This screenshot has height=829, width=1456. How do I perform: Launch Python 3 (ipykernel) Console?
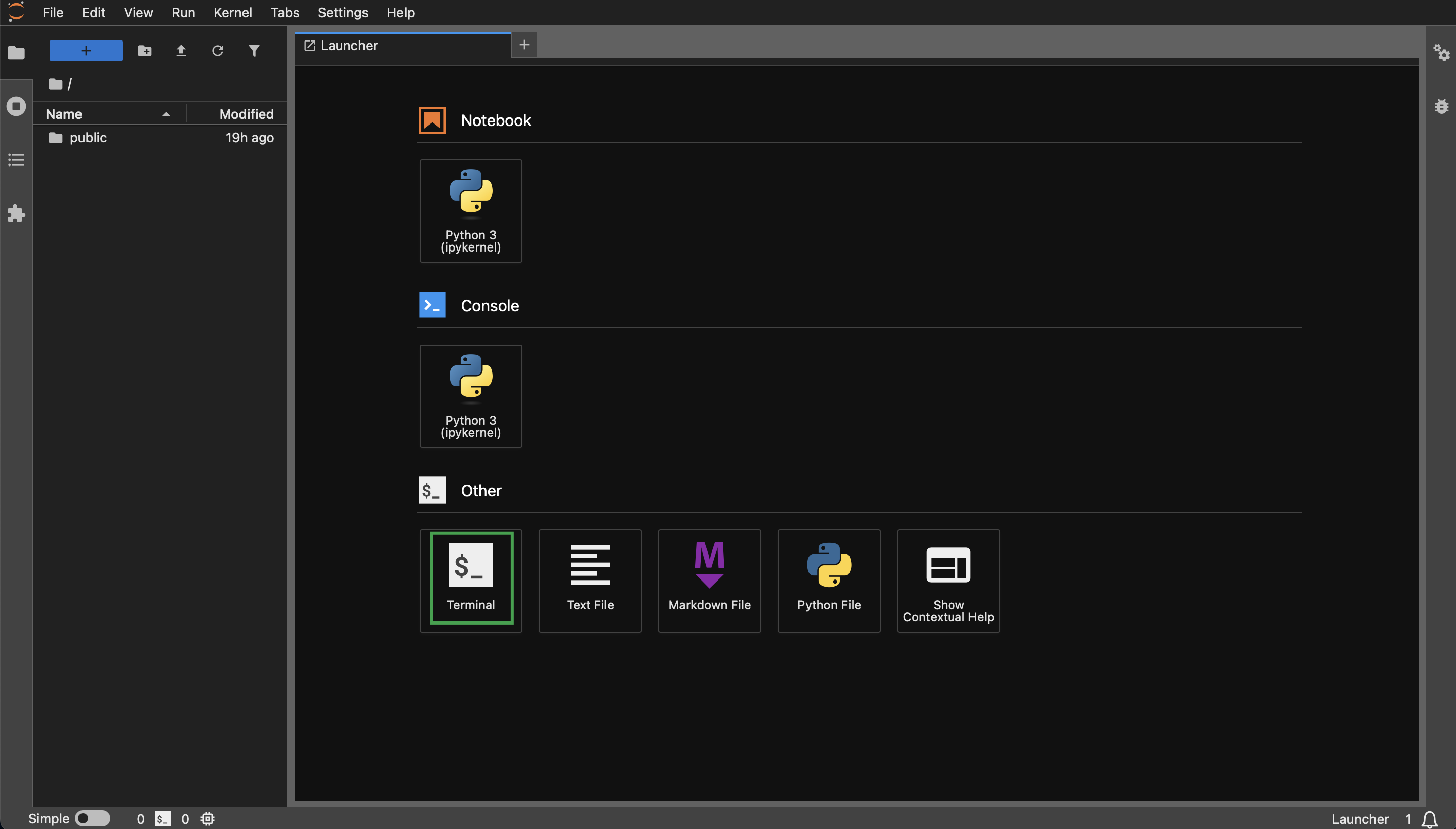tap(470, 396)
